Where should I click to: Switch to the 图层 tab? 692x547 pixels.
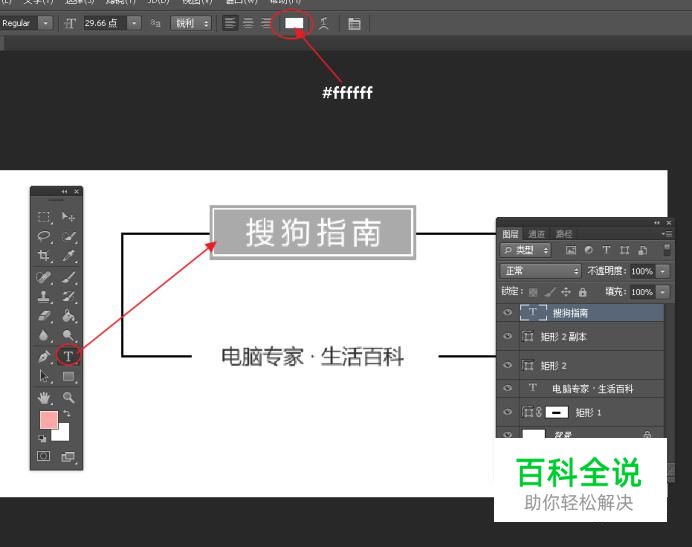point(510,234)
